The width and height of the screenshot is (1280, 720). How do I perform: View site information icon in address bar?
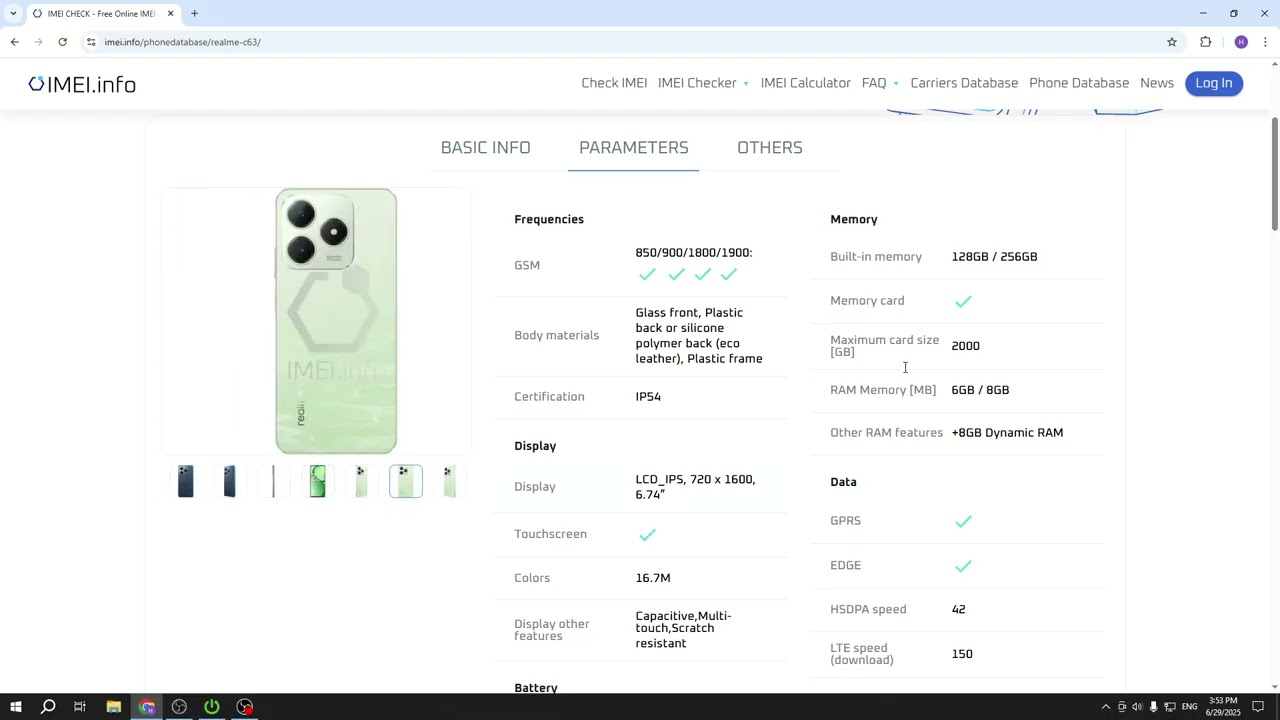[x=90, y=42]
